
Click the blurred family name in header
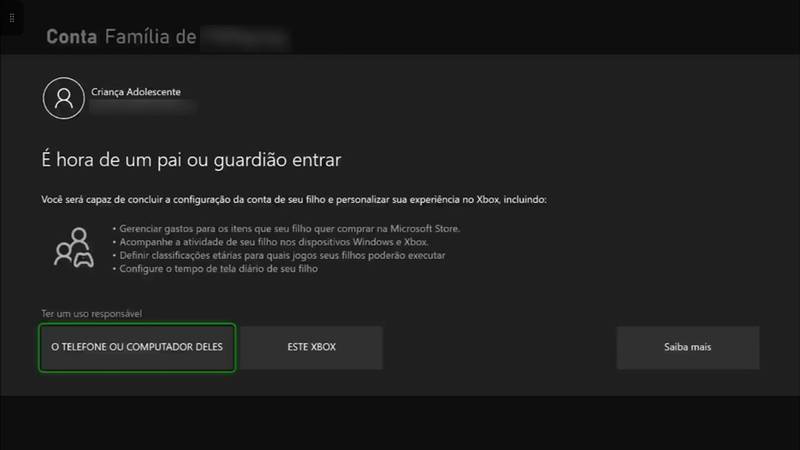(246, 38)
